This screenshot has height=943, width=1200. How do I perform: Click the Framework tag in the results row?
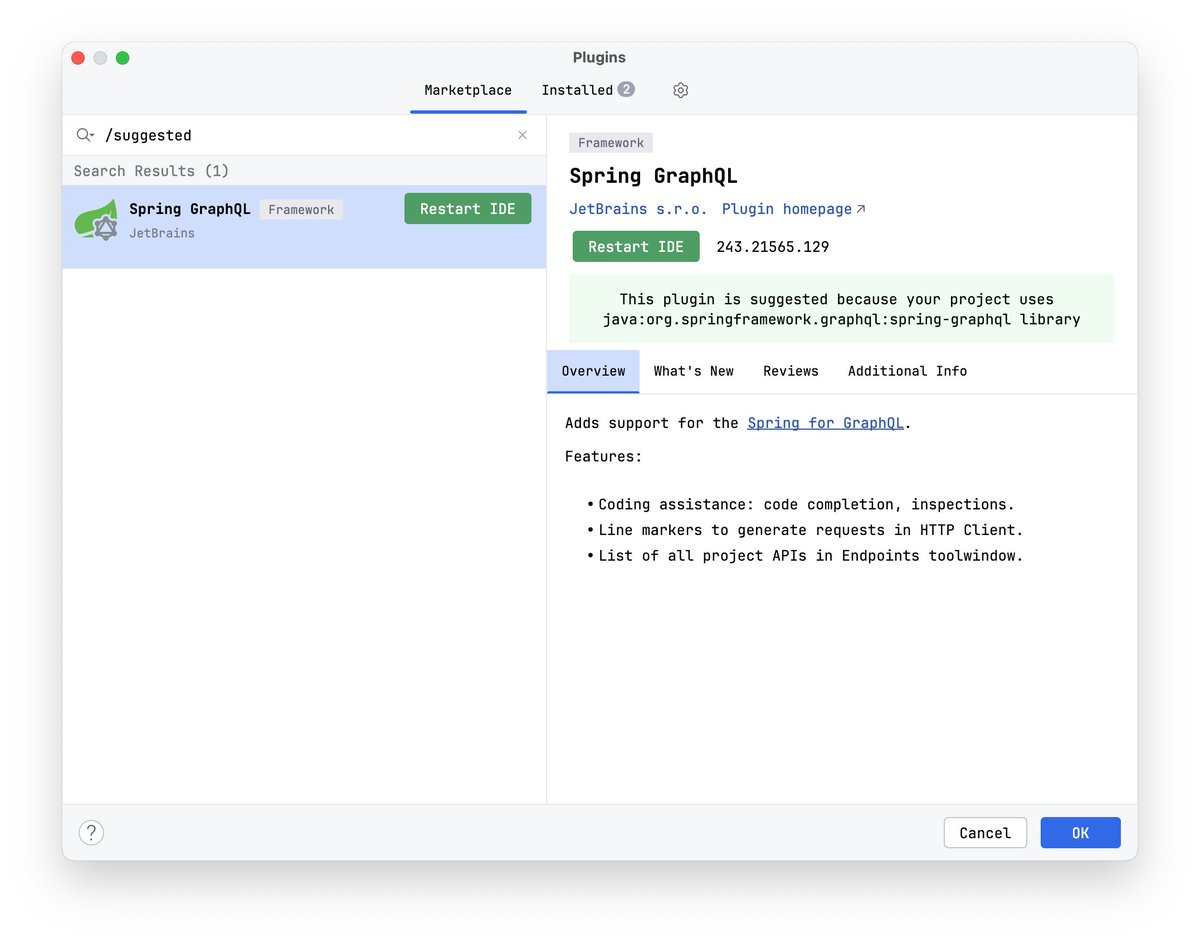point(301,210)
